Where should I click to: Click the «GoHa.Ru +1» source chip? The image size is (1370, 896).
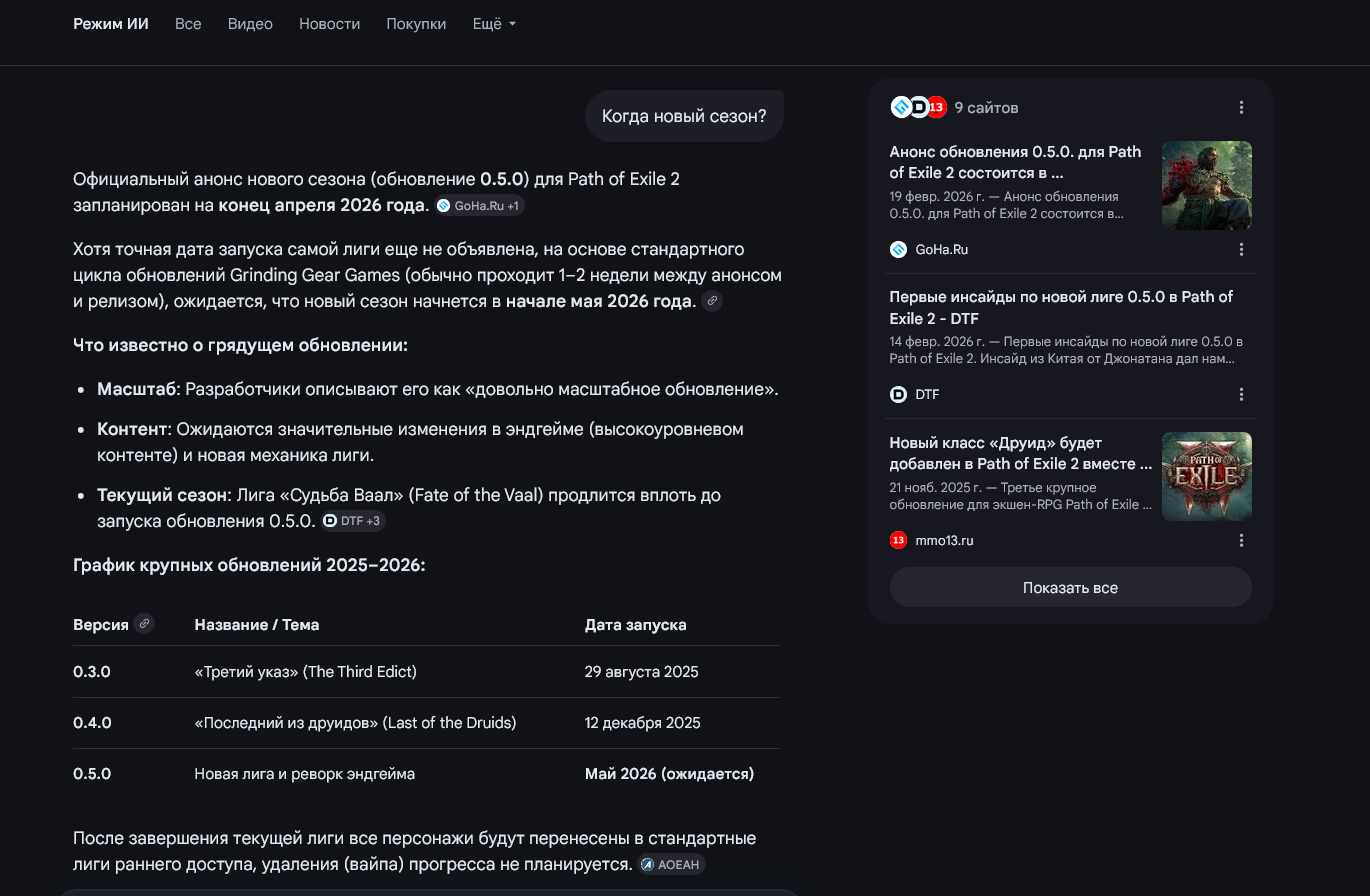(479, 206)
